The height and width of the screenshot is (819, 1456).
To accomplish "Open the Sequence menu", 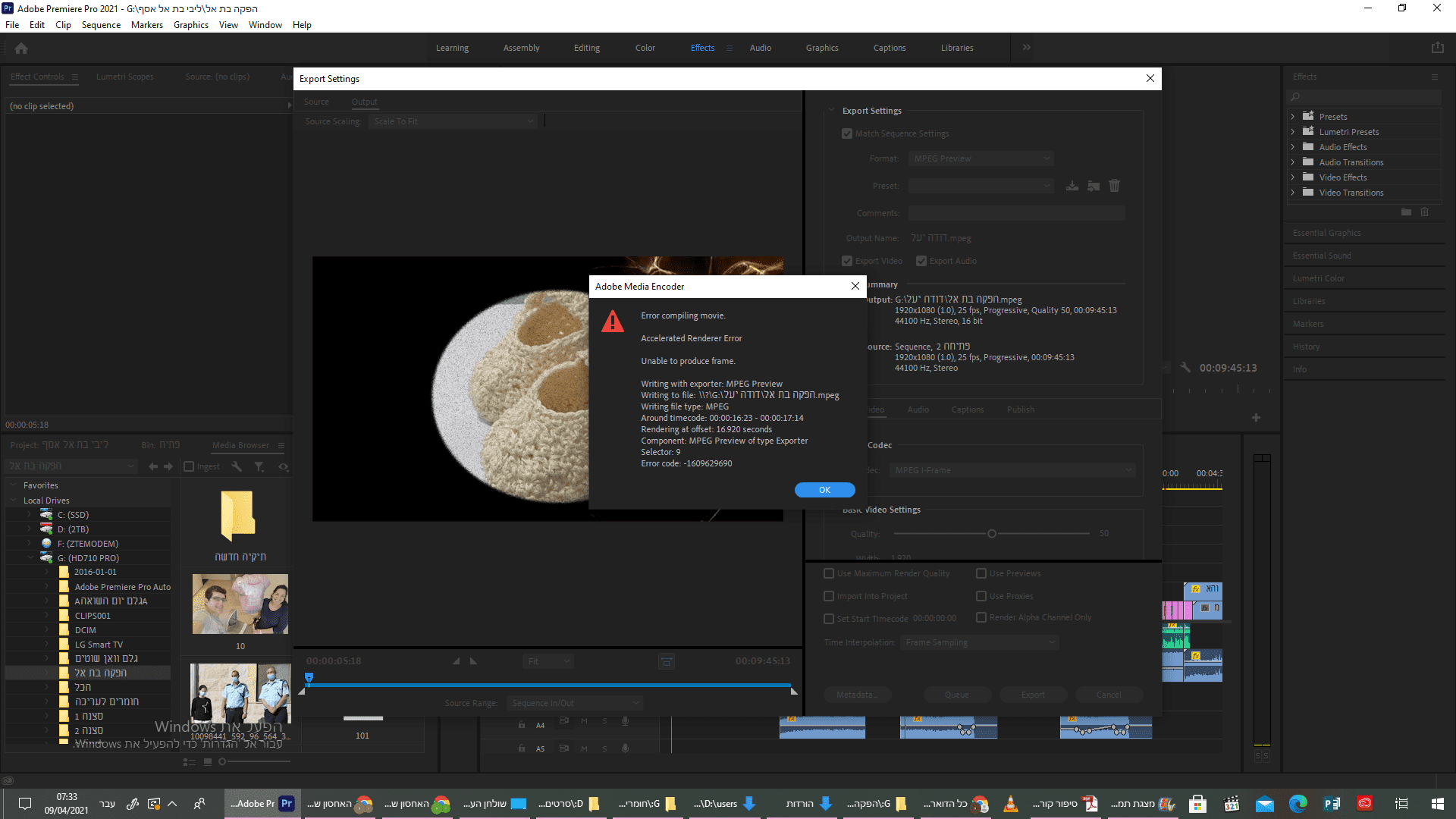I will pos(101,25).
